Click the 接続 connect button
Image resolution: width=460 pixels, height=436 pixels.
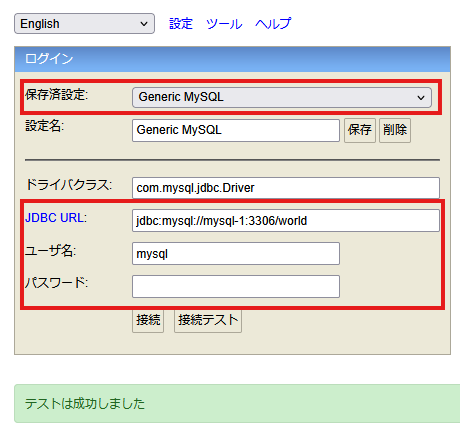148,320
